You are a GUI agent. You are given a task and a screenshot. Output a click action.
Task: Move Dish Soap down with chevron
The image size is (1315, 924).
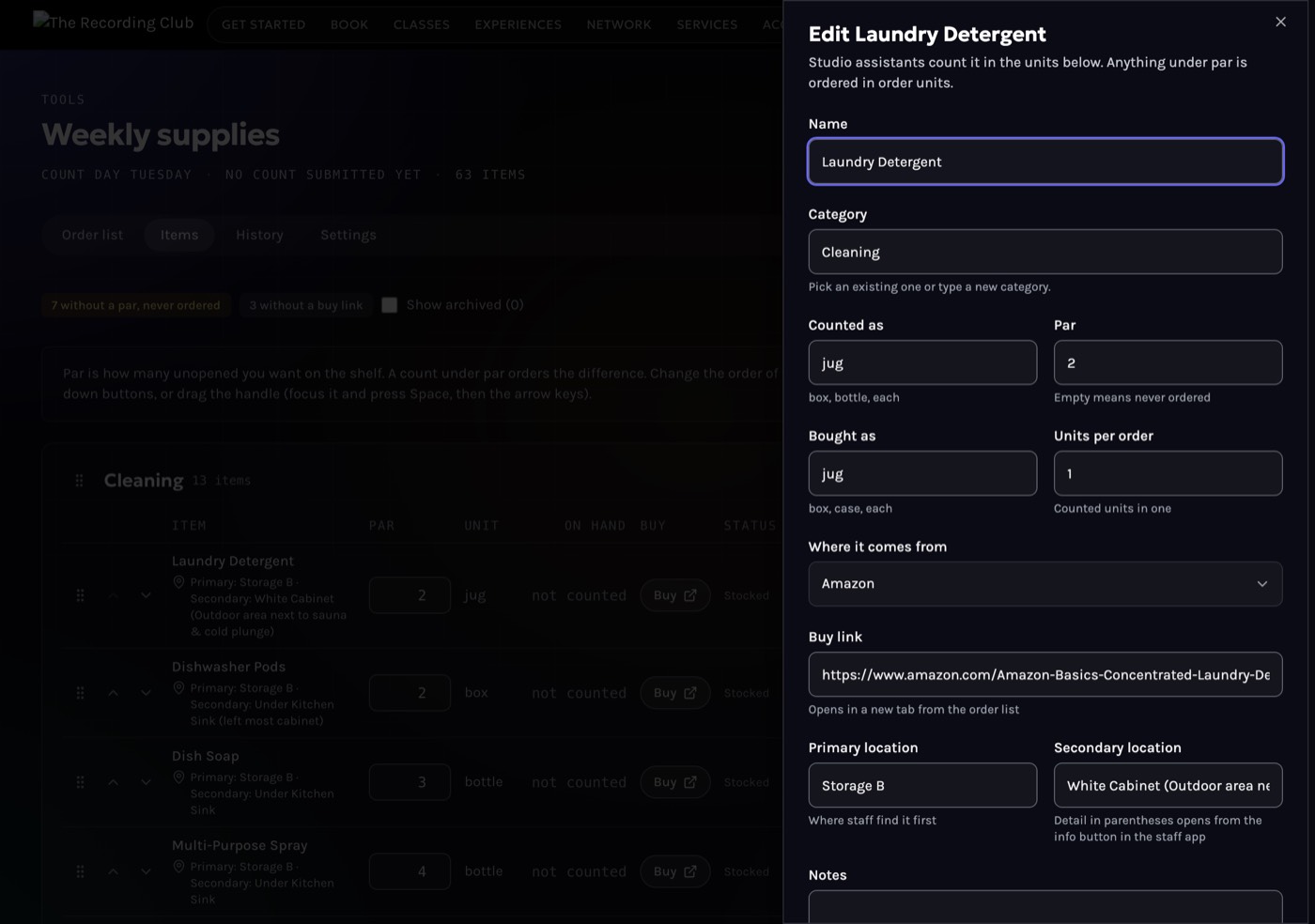(146, 782)
